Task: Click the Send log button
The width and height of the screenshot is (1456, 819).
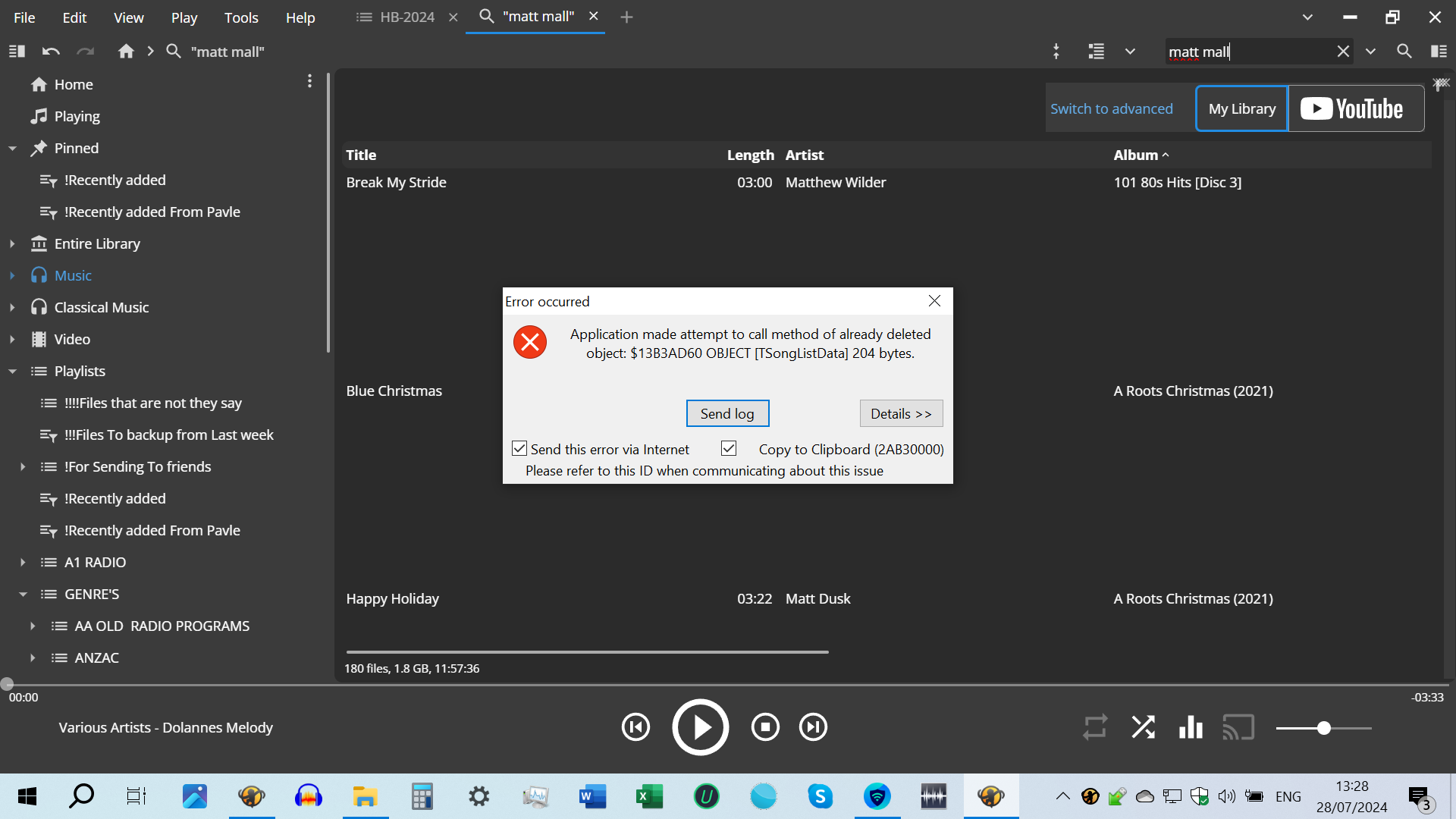Action: (727, 413)
